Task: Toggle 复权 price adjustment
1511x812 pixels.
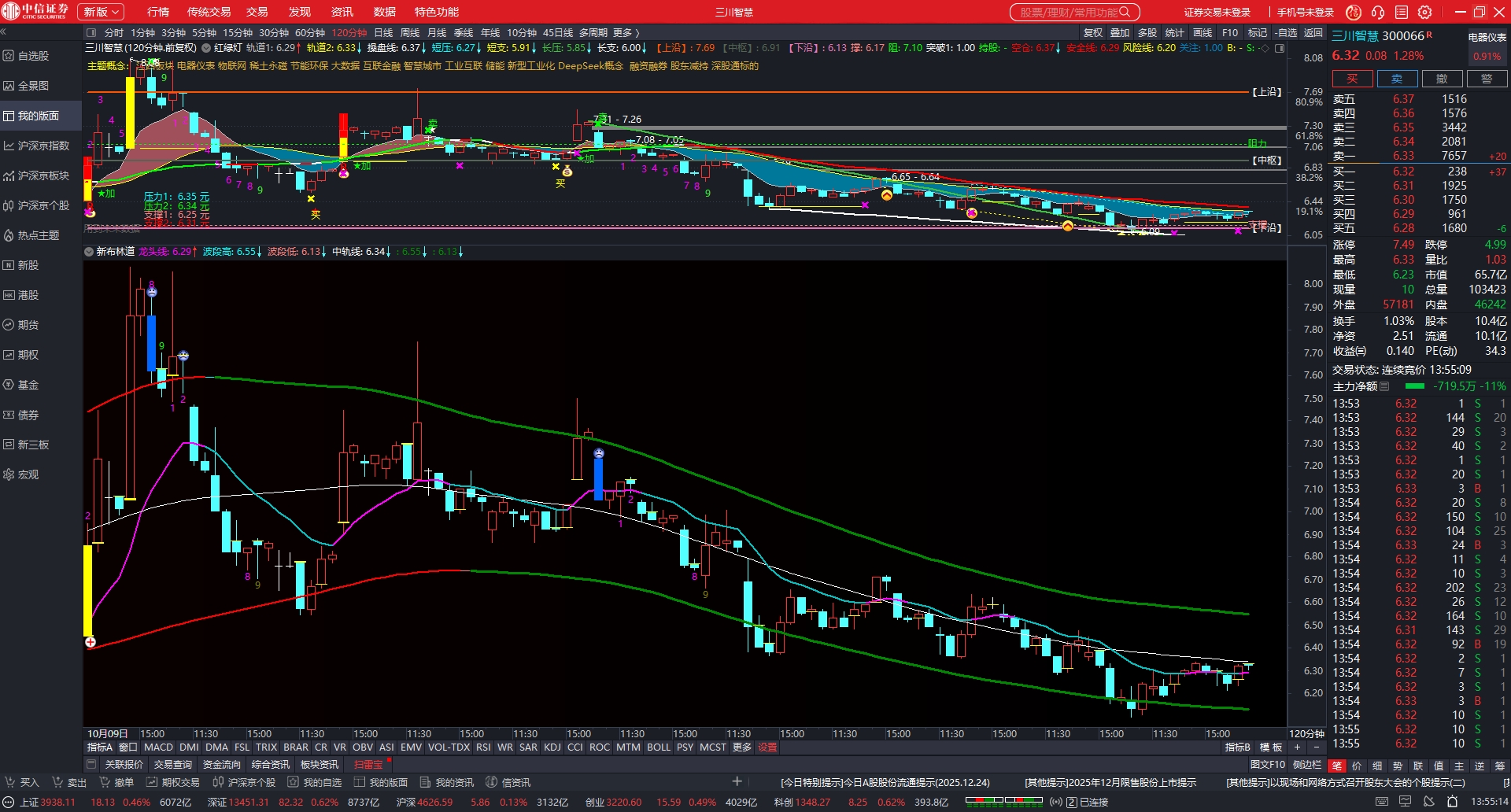Action: 1093,33
